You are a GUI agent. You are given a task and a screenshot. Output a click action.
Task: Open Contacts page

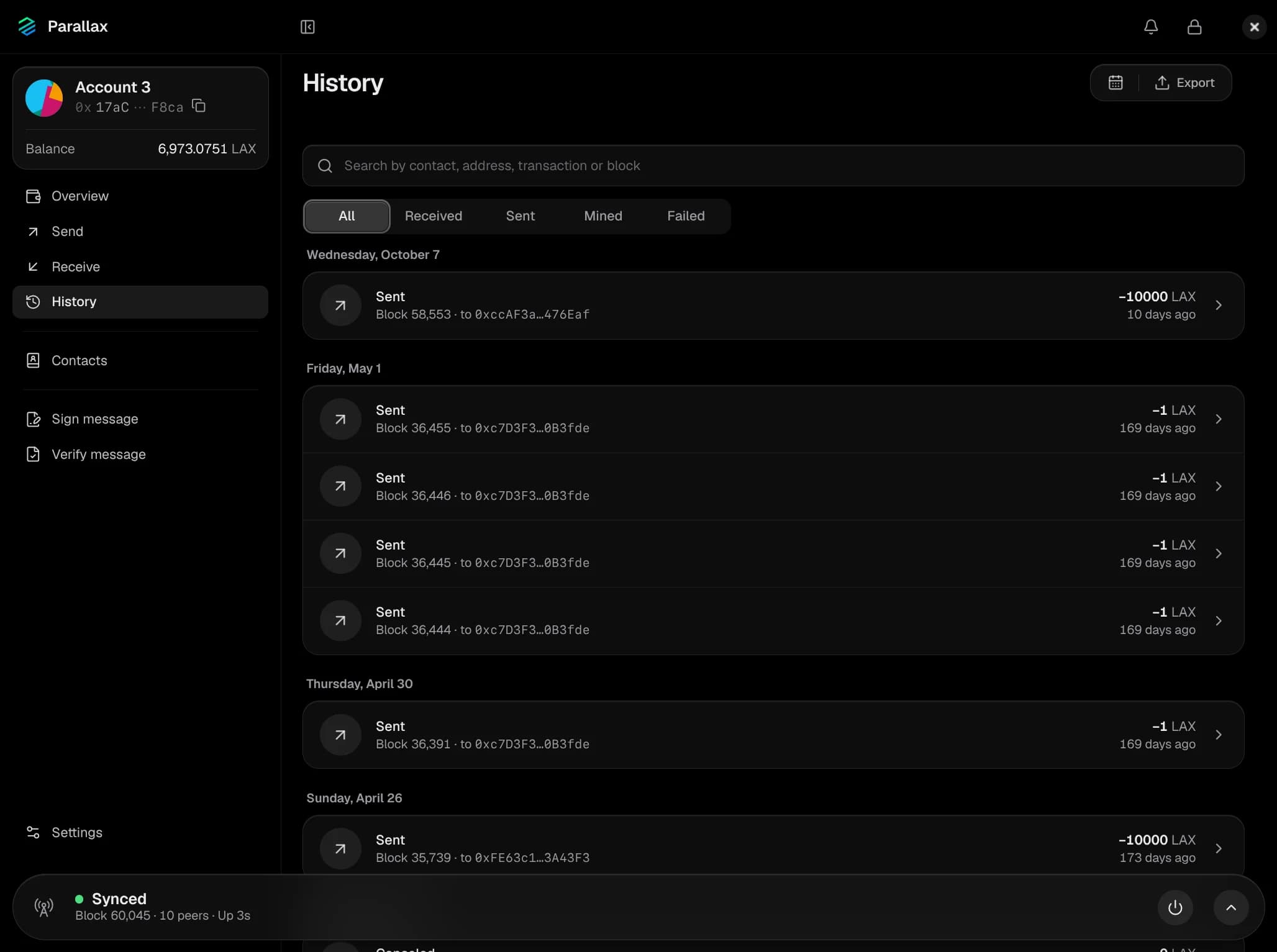(x=140, y=361)
